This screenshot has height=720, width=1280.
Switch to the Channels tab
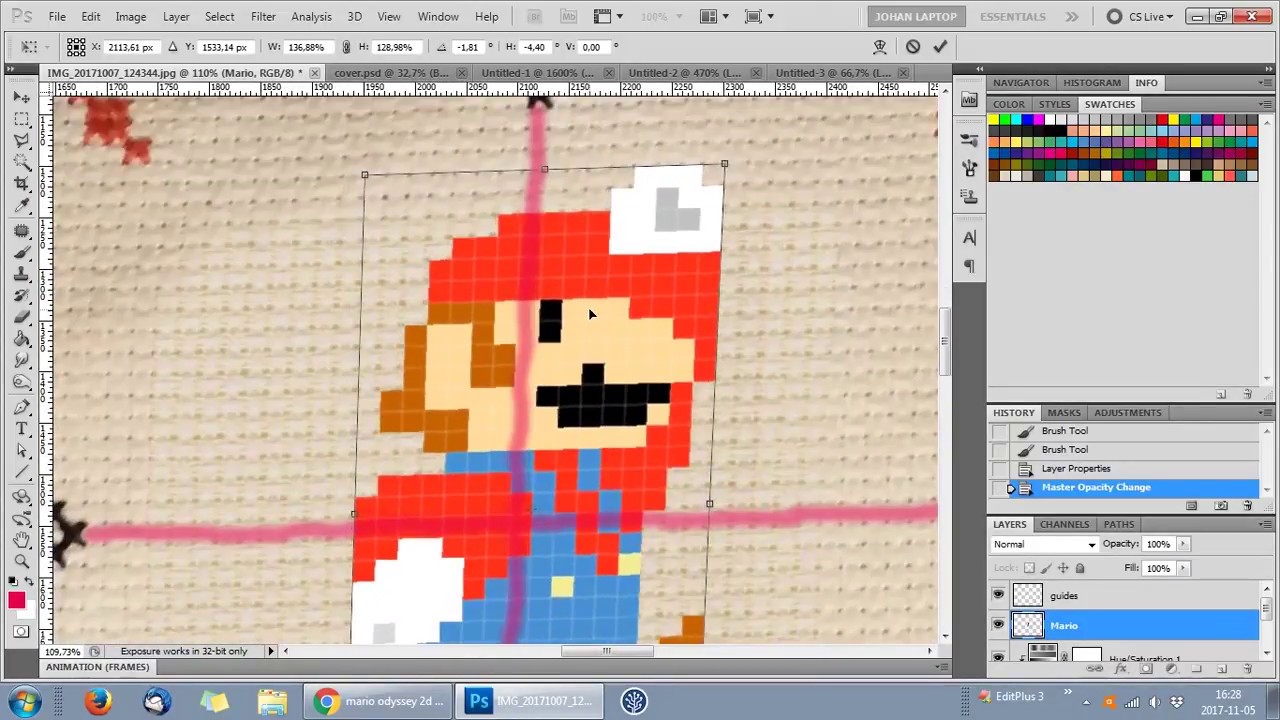tap(1064, 524)
